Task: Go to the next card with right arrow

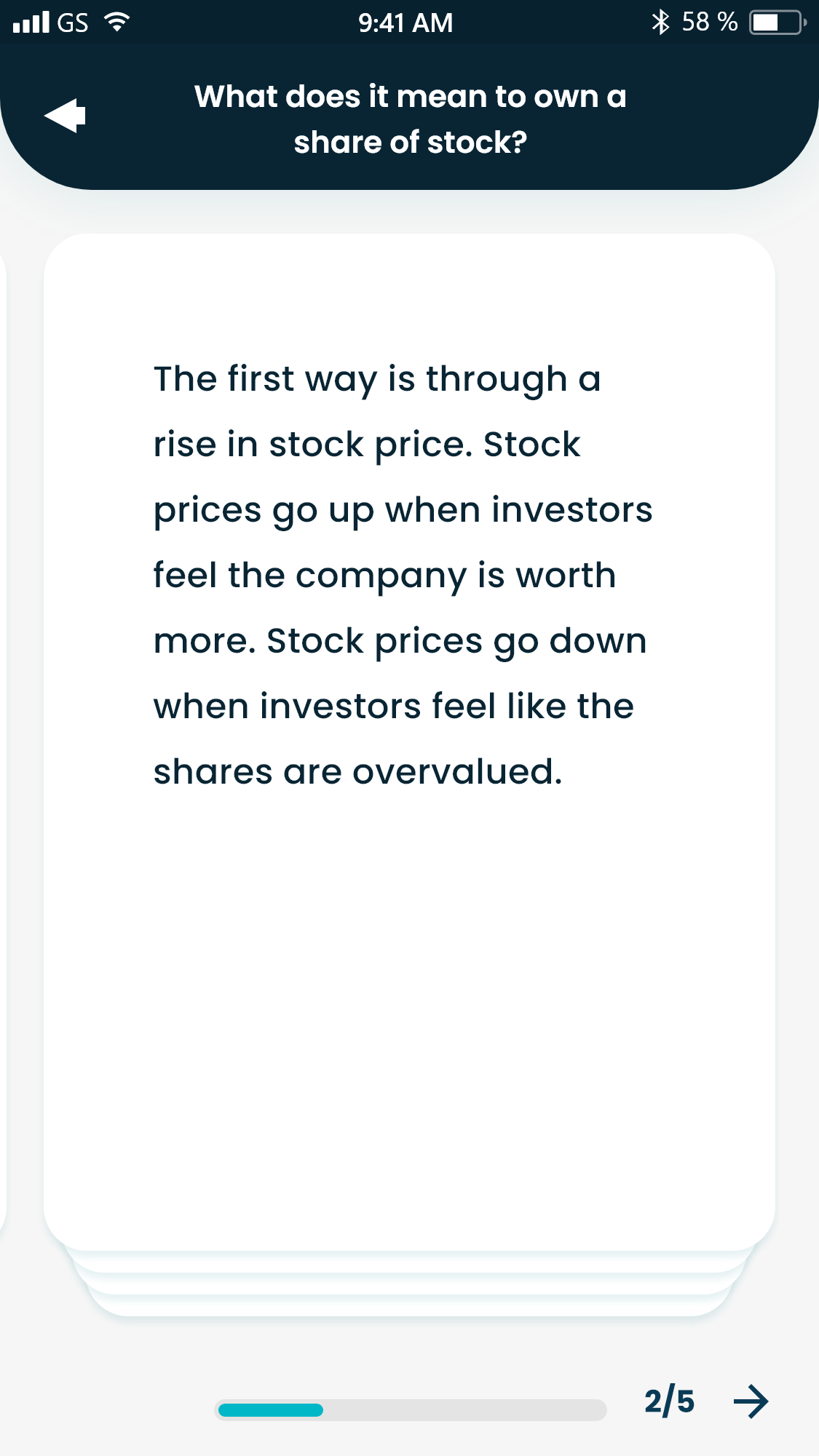Action: point(751,1401)
